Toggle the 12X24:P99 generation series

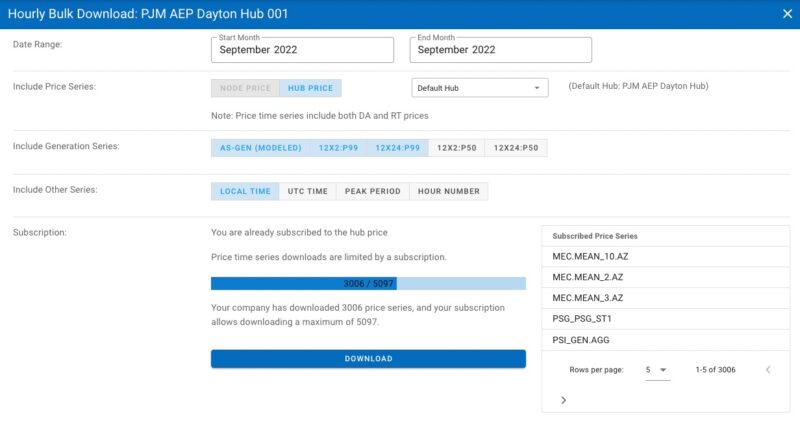coord(397,148)
